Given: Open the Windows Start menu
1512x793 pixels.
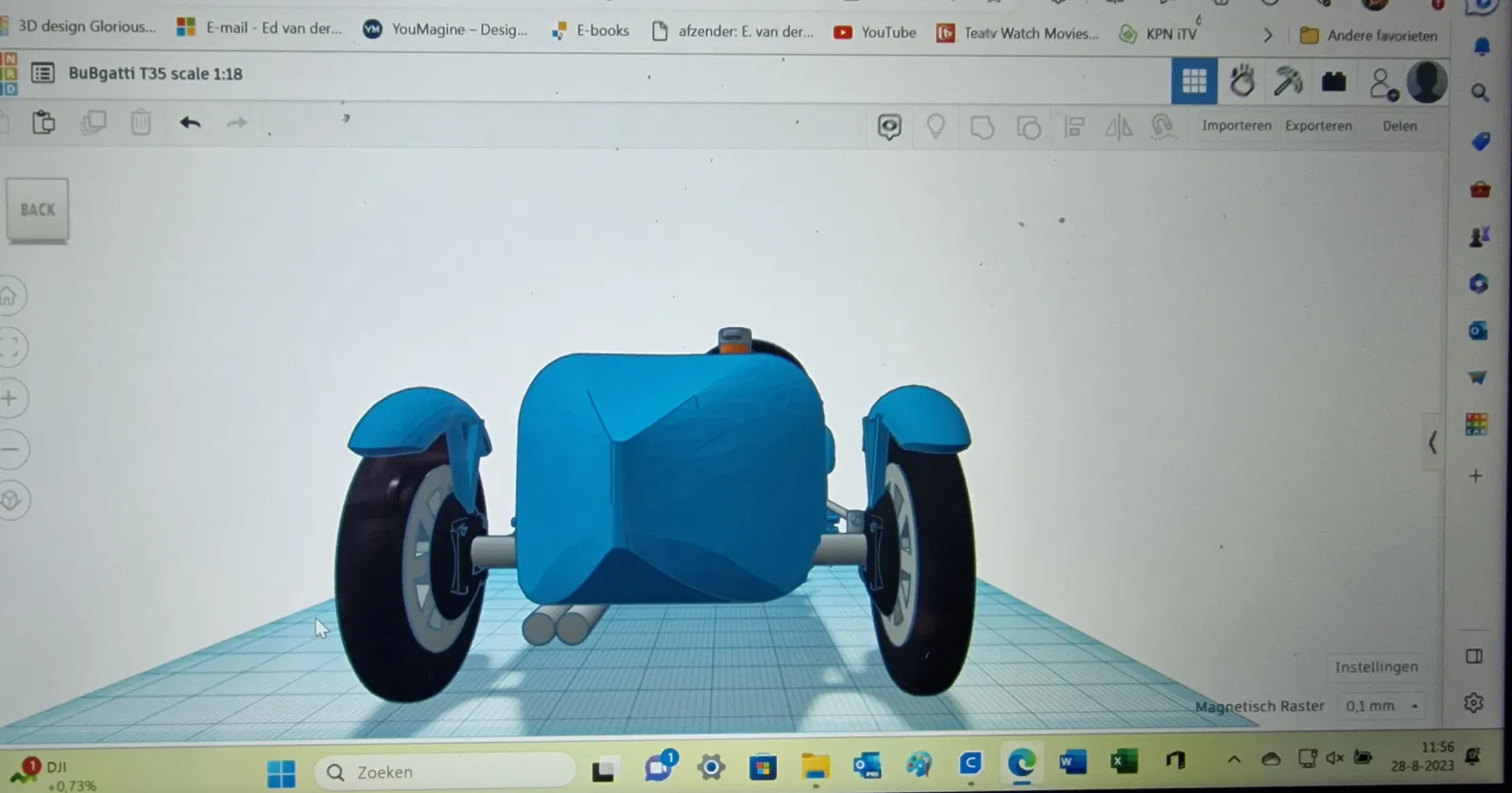Looking at the screenshot, I should coord(282,773).
